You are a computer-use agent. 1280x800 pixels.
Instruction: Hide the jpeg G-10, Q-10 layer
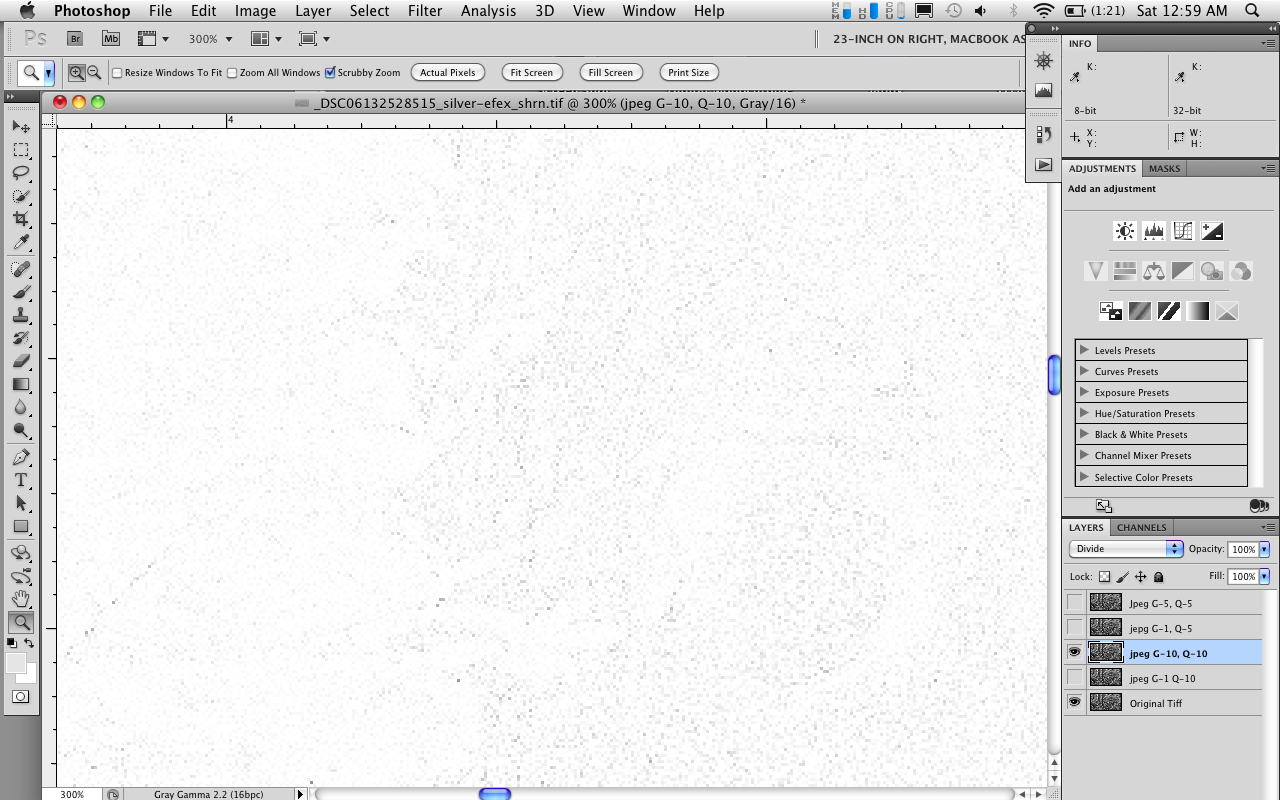[x=1075, y=652]
